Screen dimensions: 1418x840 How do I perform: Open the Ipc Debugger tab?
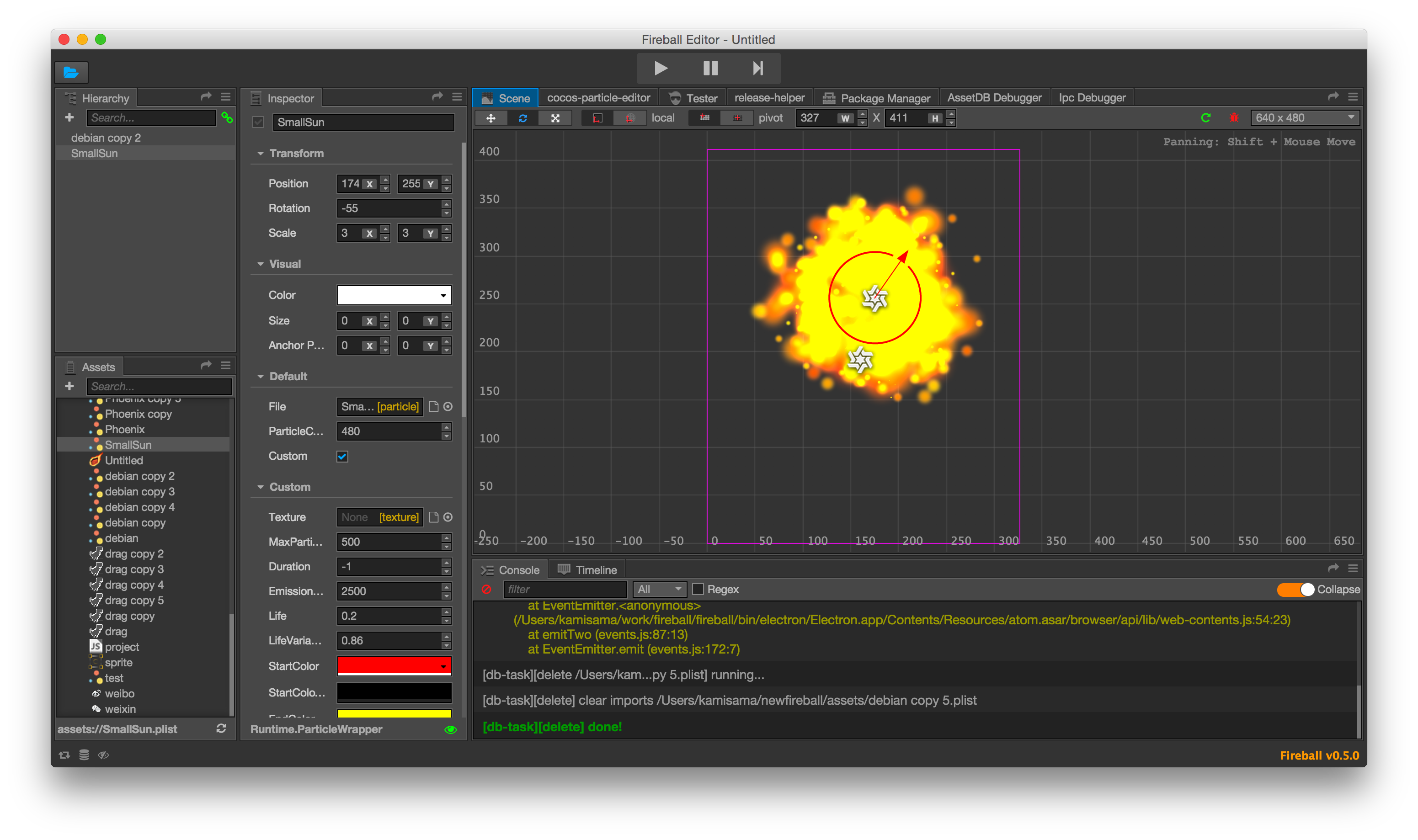(x=1092, y=98)
